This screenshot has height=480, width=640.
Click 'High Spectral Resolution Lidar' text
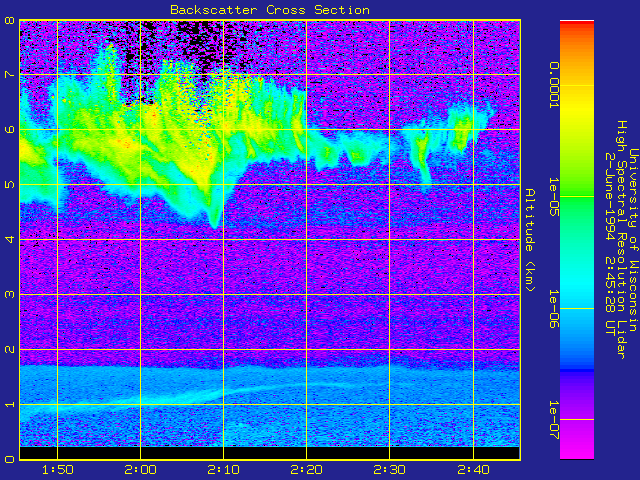[621, 240]
